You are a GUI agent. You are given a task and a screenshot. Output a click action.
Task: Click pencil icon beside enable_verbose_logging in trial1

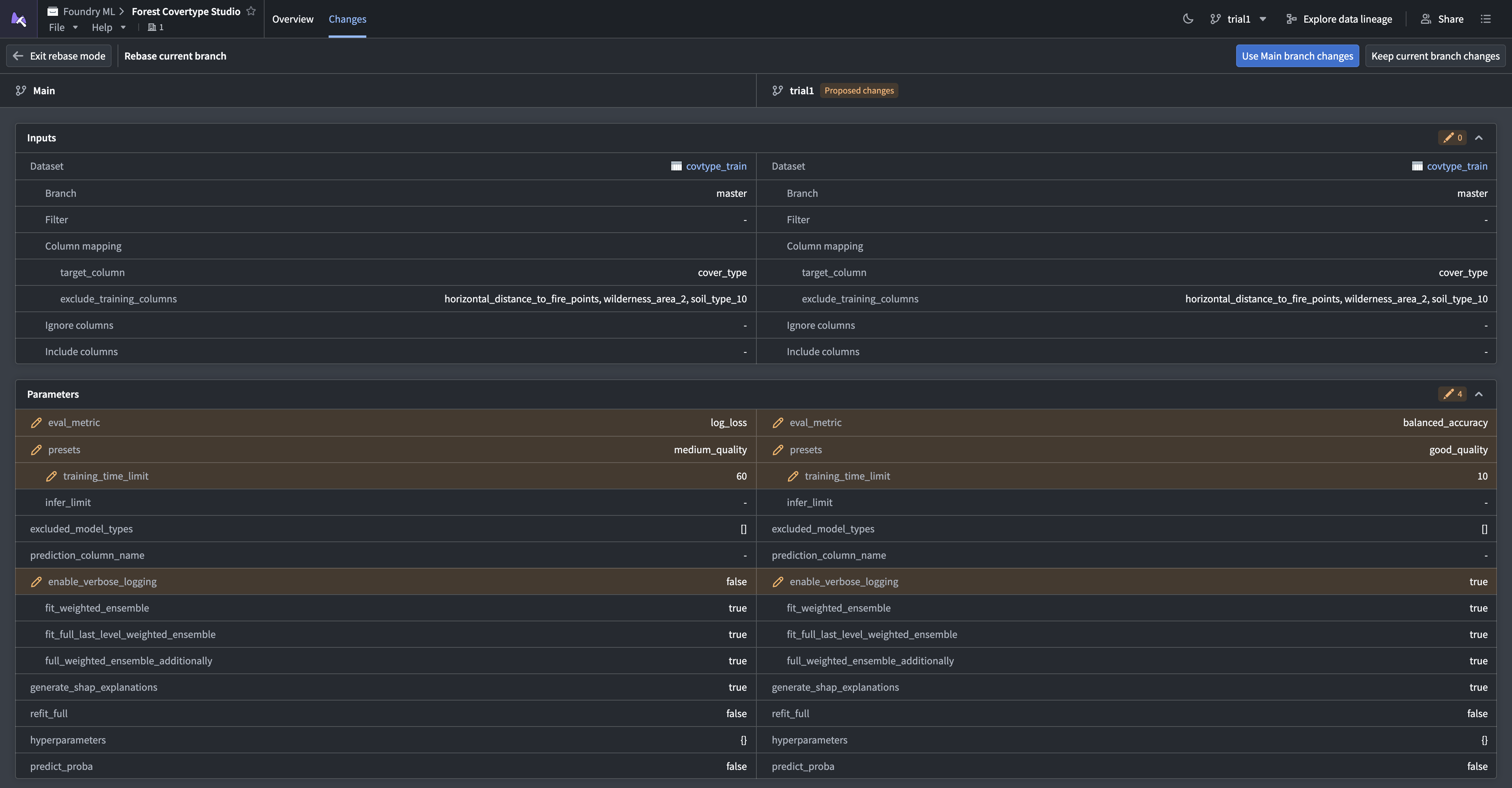[x=778, y=582]
